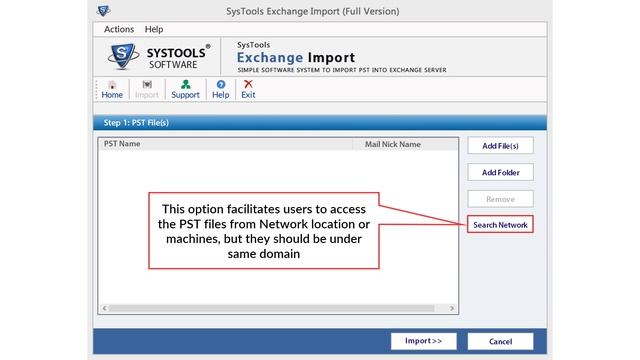
Task: Click the Mail Nick Name column header
Action: pyautogui.click(x=405, y=144)
